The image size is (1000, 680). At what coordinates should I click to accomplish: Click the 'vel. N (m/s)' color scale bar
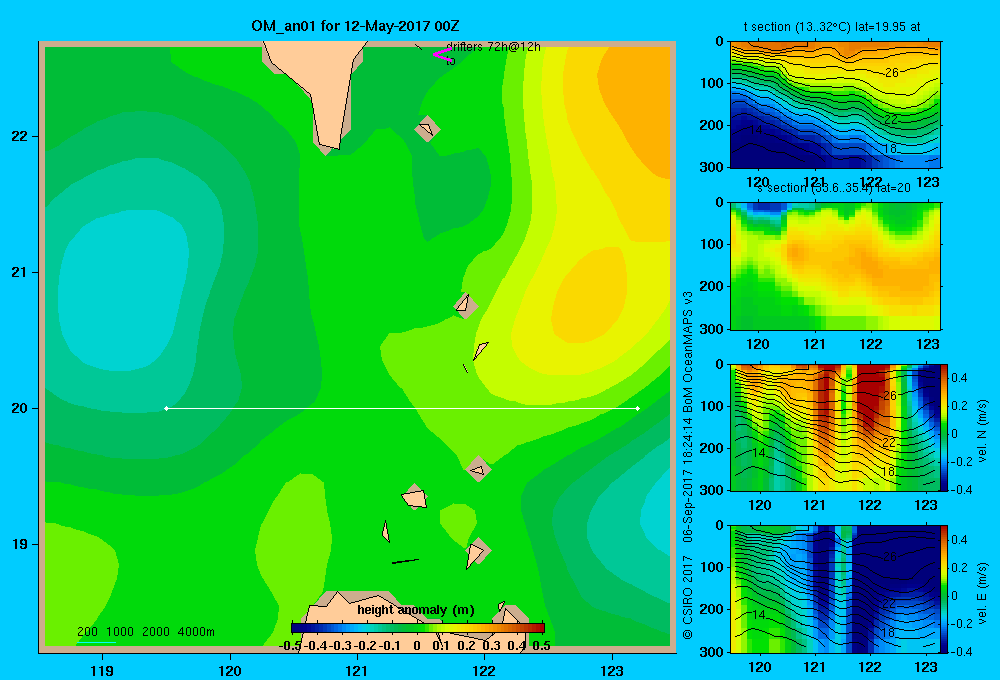click(945, 427)
